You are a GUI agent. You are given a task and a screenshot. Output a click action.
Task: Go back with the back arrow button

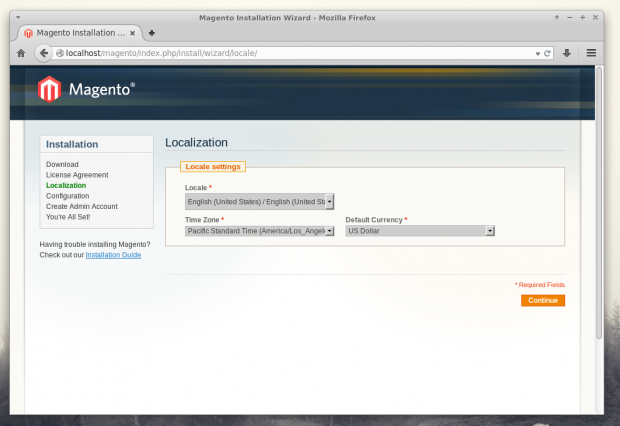[43, 53]
